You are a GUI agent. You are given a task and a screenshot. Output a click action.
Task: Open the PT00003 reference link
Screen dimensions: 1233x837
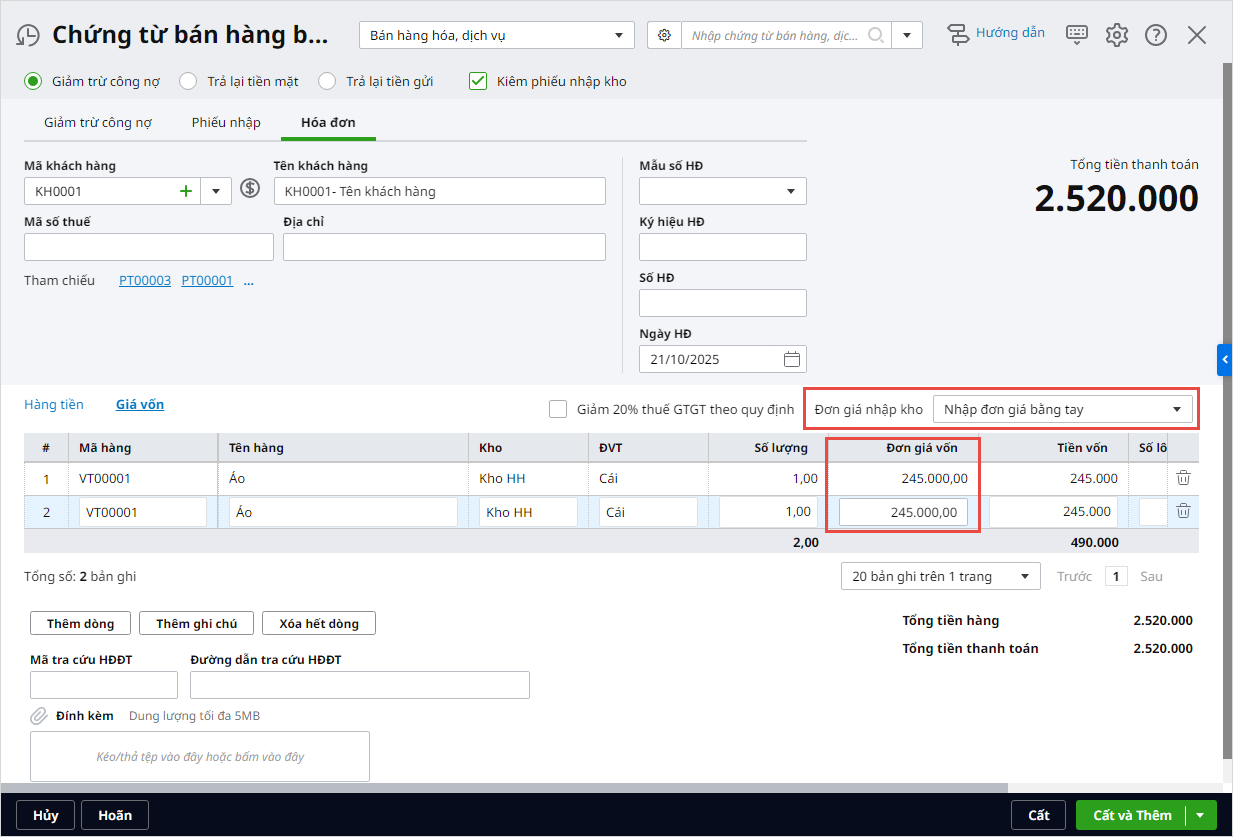[145, 281]
